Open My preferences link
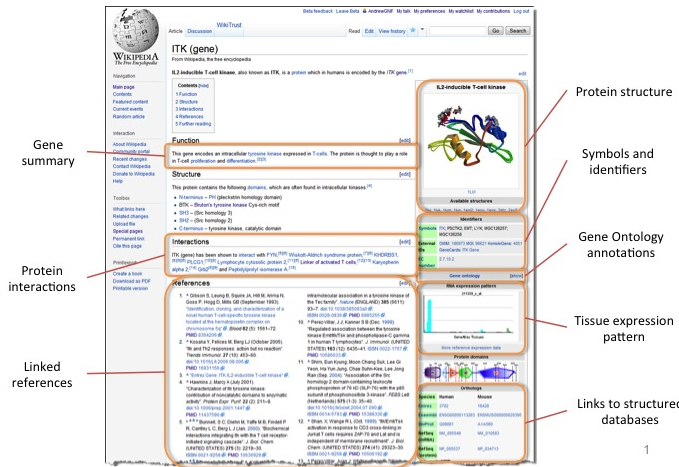This screenshot has height=467, width=679. (429, 11)
